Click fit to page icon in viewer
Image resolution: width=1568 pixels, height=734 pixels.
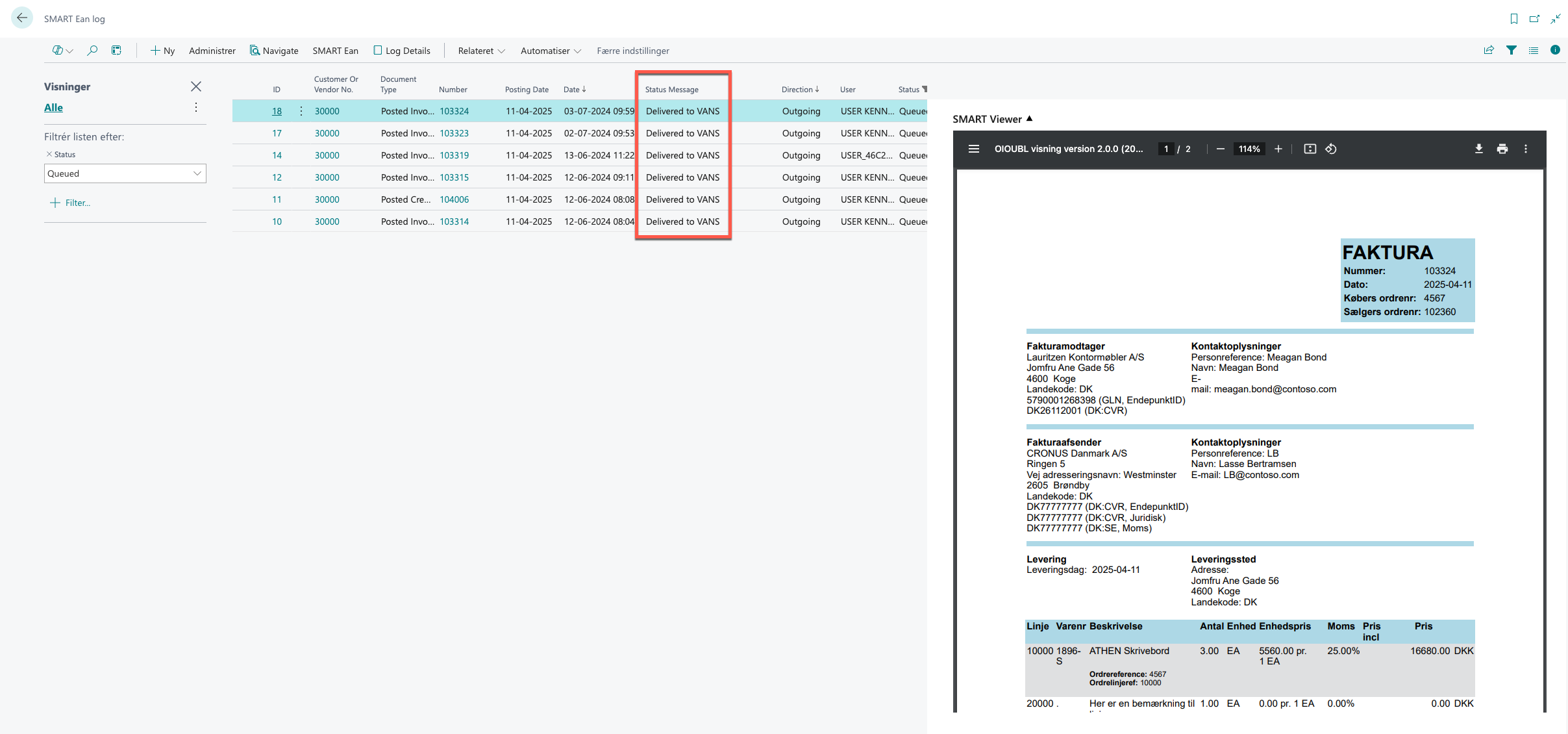(x=1310, y=149)
